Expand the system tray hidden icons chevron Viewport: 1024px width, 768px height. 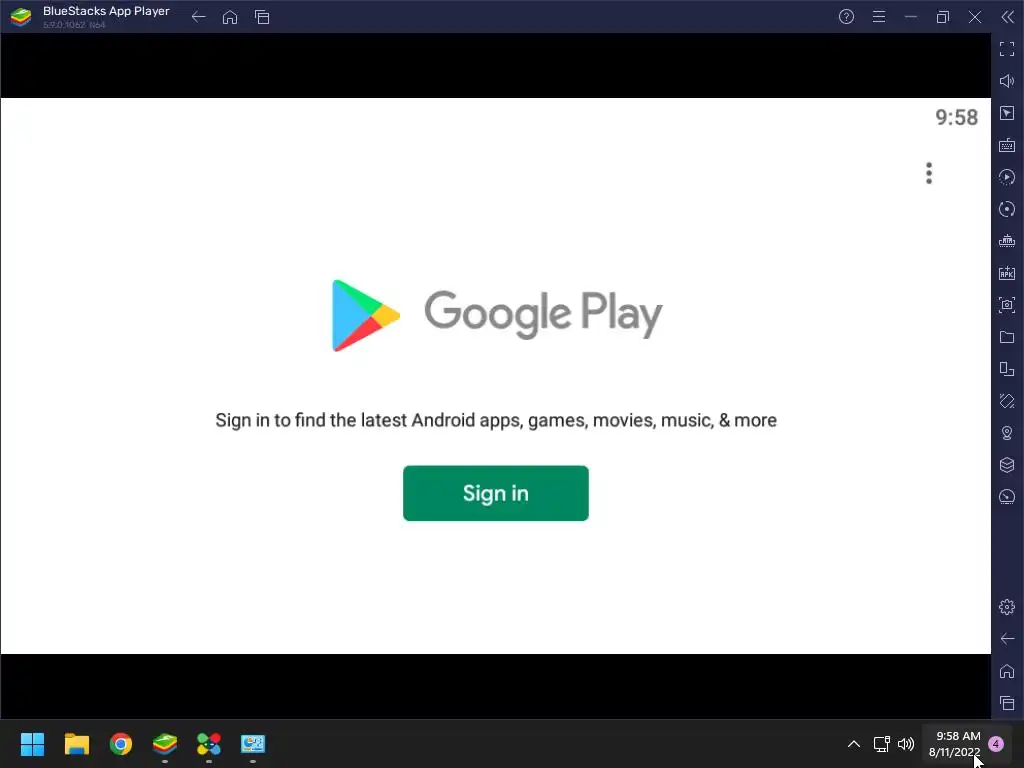[854, 744]
